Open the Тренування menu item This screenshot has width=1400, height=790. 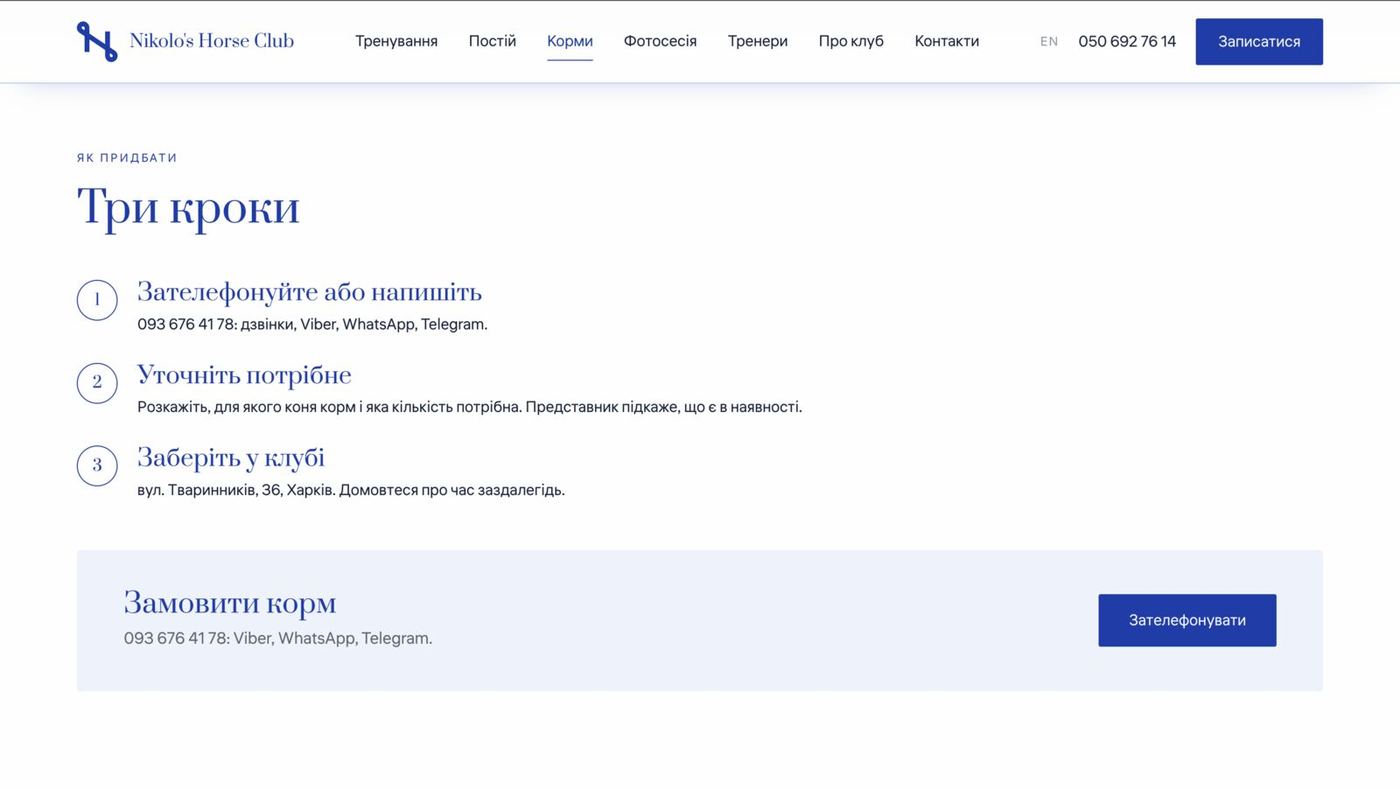[x=396, y=41]
